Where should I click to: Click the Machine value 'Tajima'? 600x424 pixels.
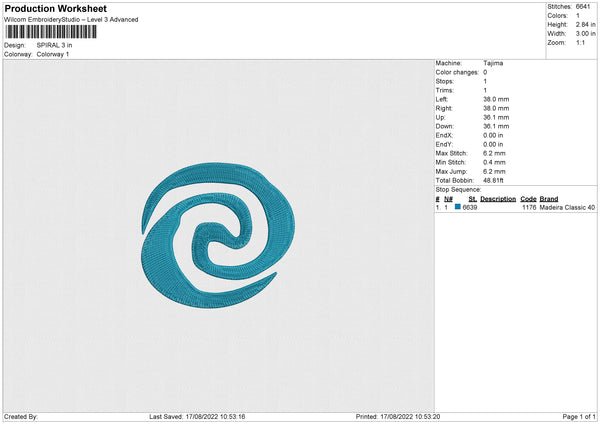pyautogui.click(x=493, y=63)
